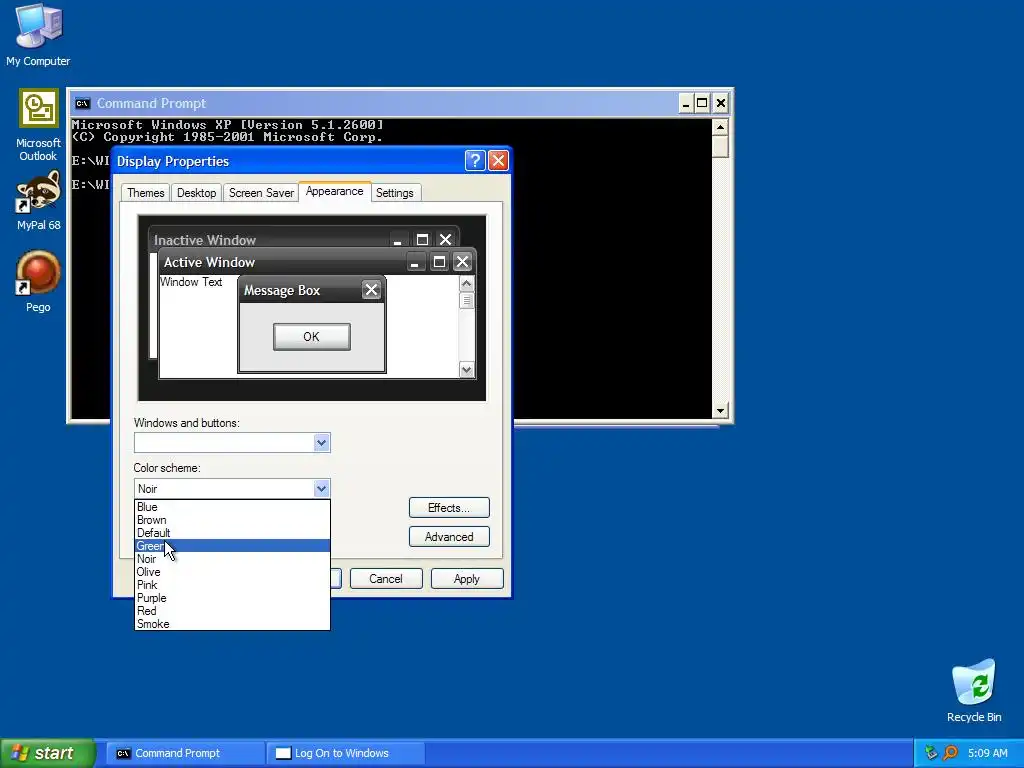Open the MyPal 68 browser shortcut
Viewport: 1024px width, 768px height.
(38, 201)
